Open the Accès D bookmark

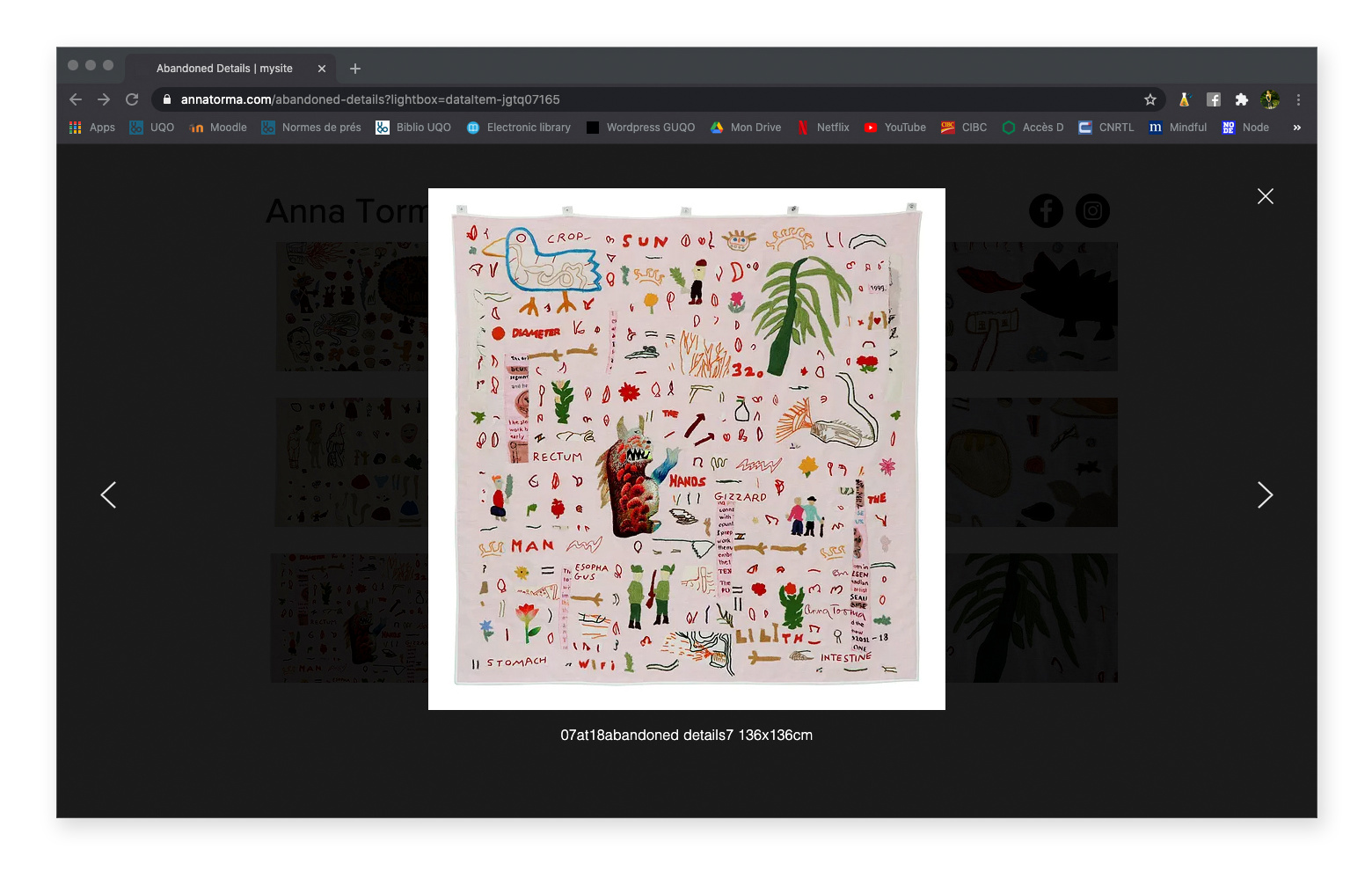pos(1033,128)
